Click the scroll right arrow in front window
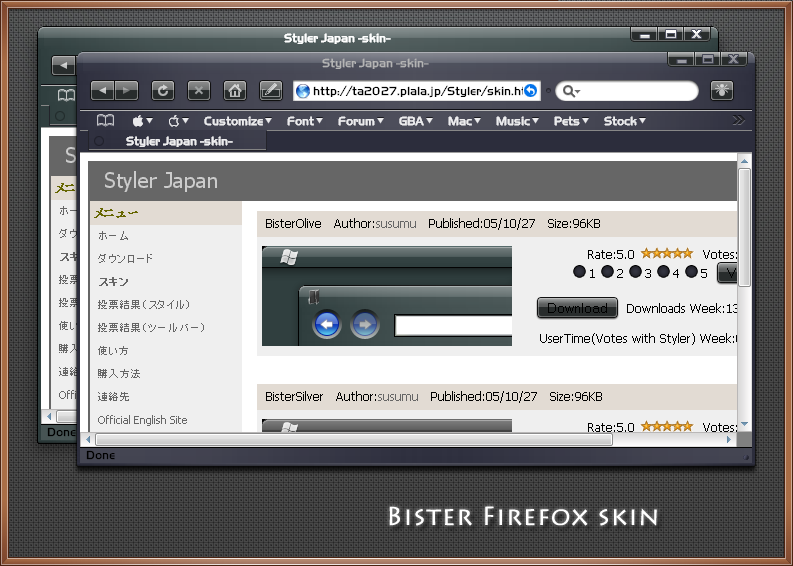 pos(729,440)
